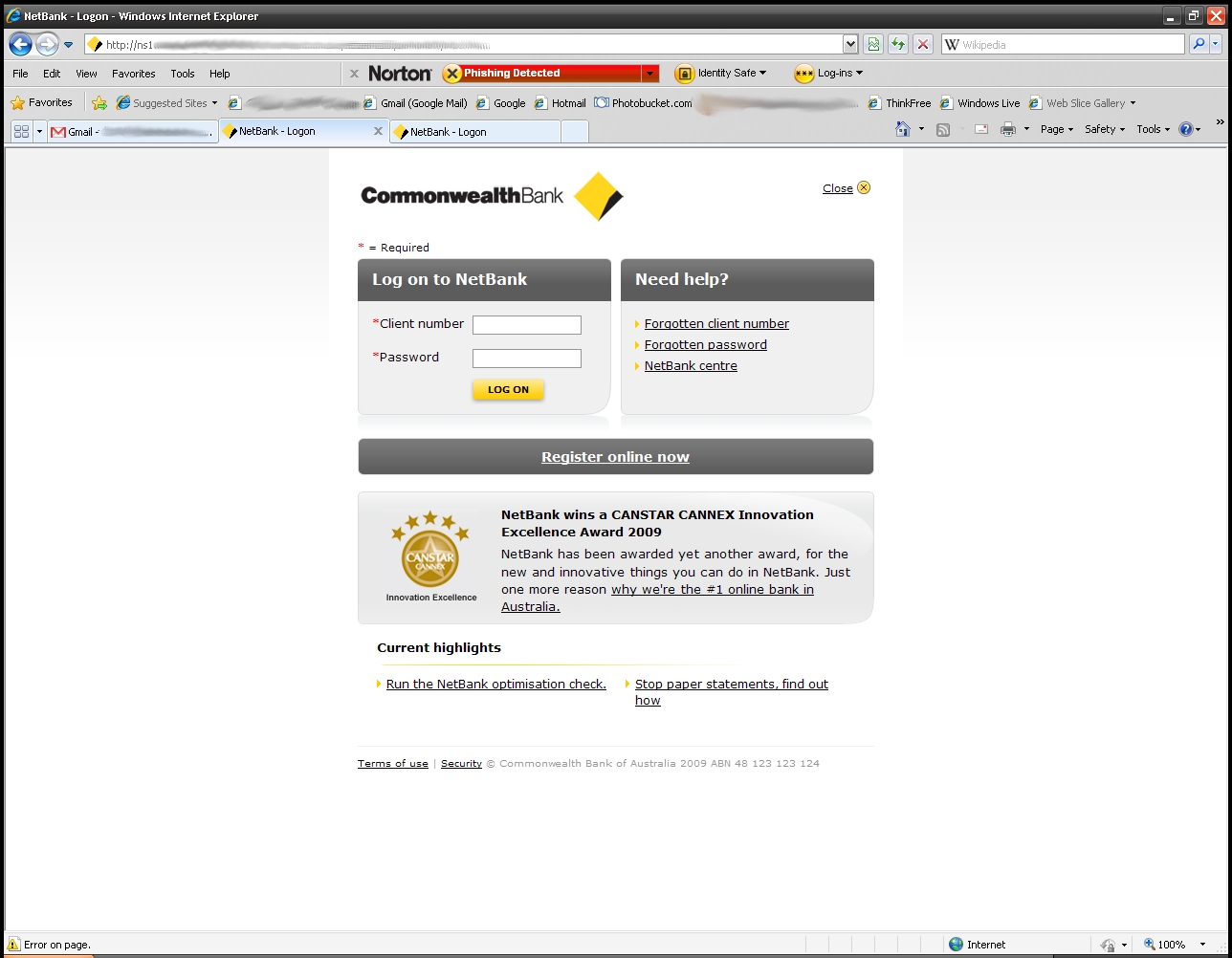Click the Wikipedia search box
Image resolution: width=1232 pixels, height=958 pixels.
(x=1063, y=44)
